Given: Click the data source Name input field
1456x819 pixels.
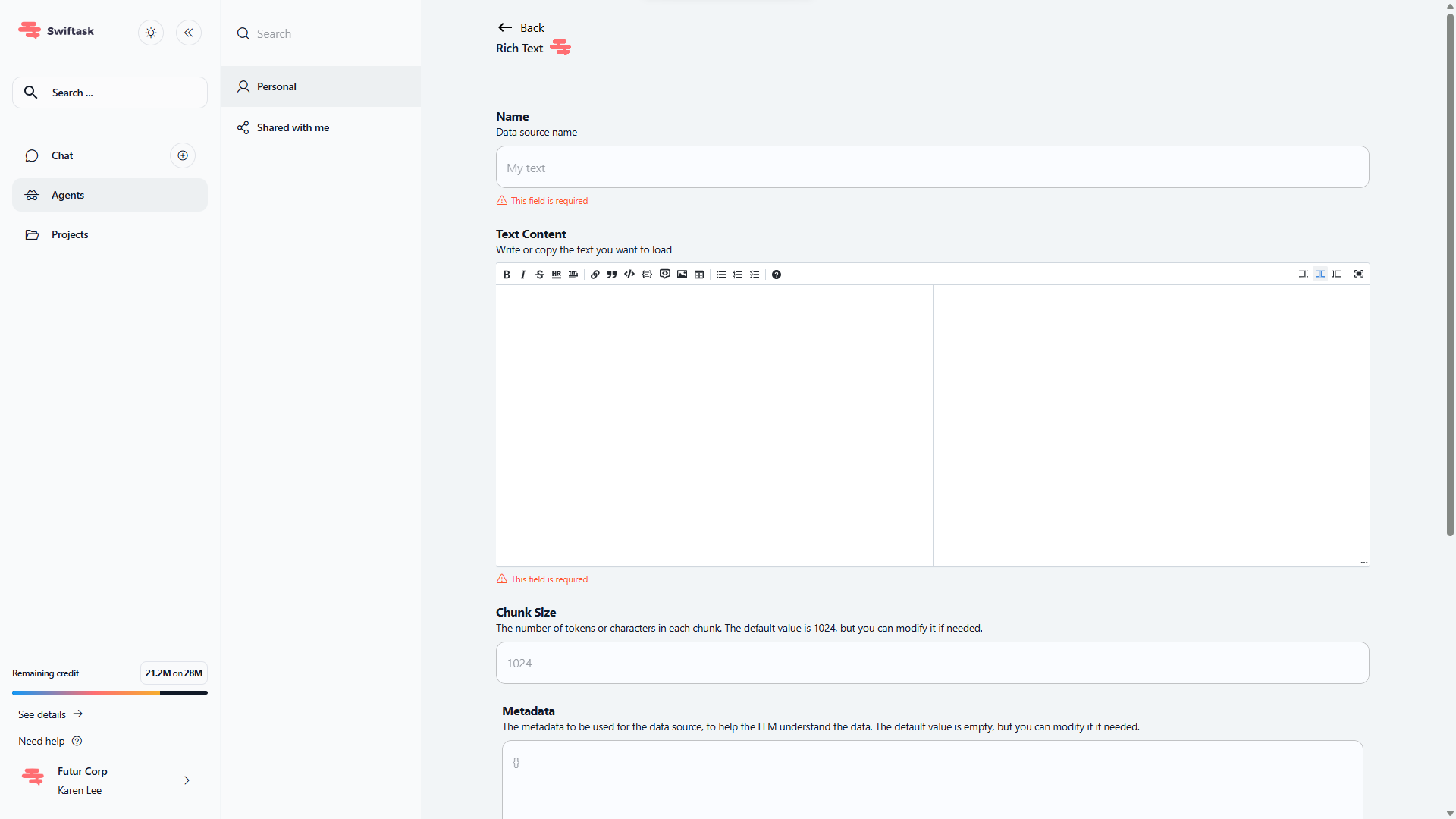Looking at the screenshot, I should coord(932,168).
